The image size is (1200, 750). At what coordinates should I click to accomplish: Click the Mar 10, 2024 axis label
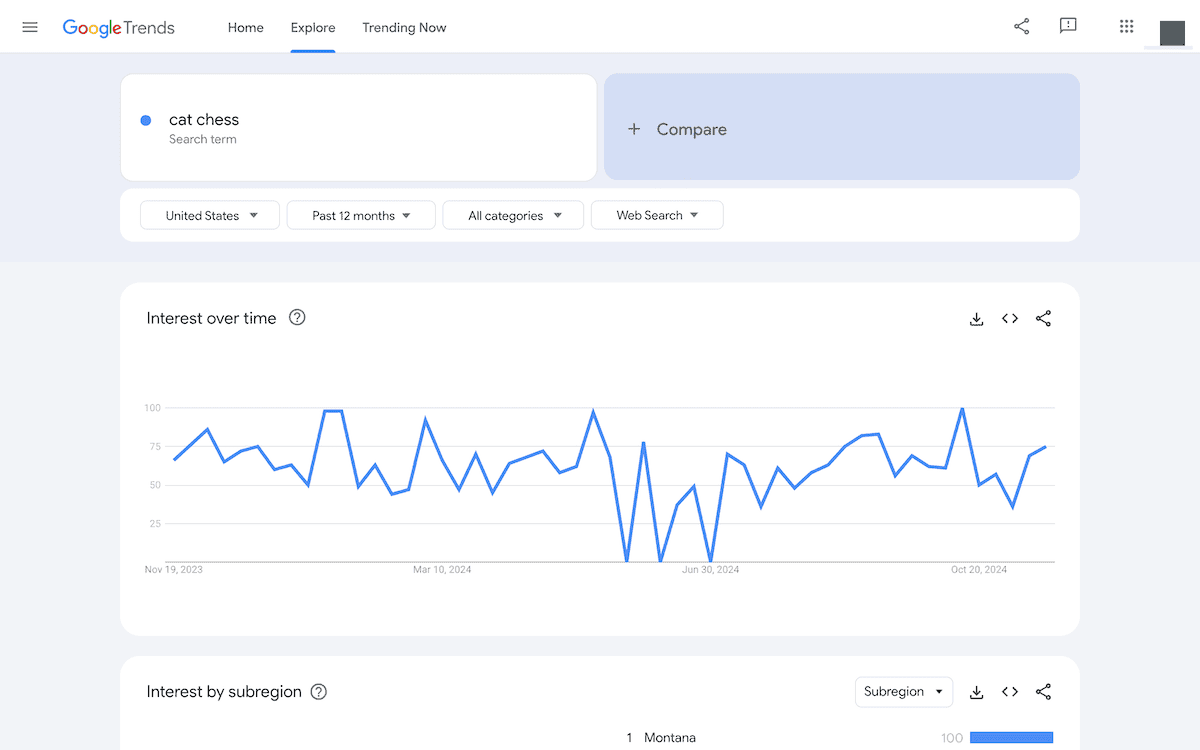(442, 570)
